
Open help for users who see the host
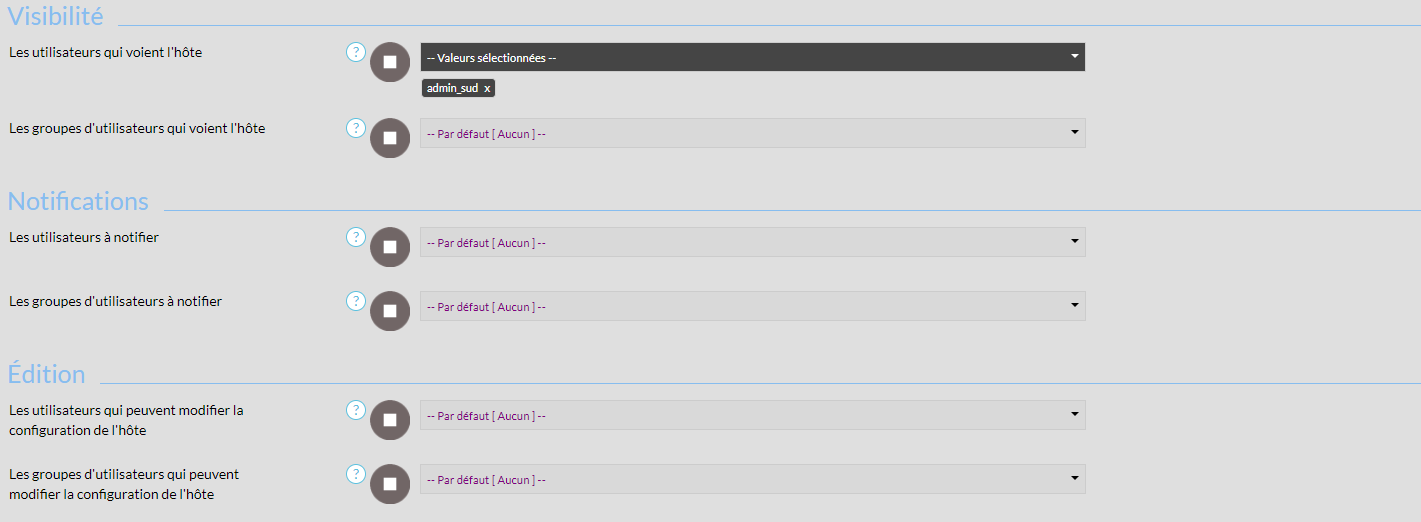click(356, 52)
